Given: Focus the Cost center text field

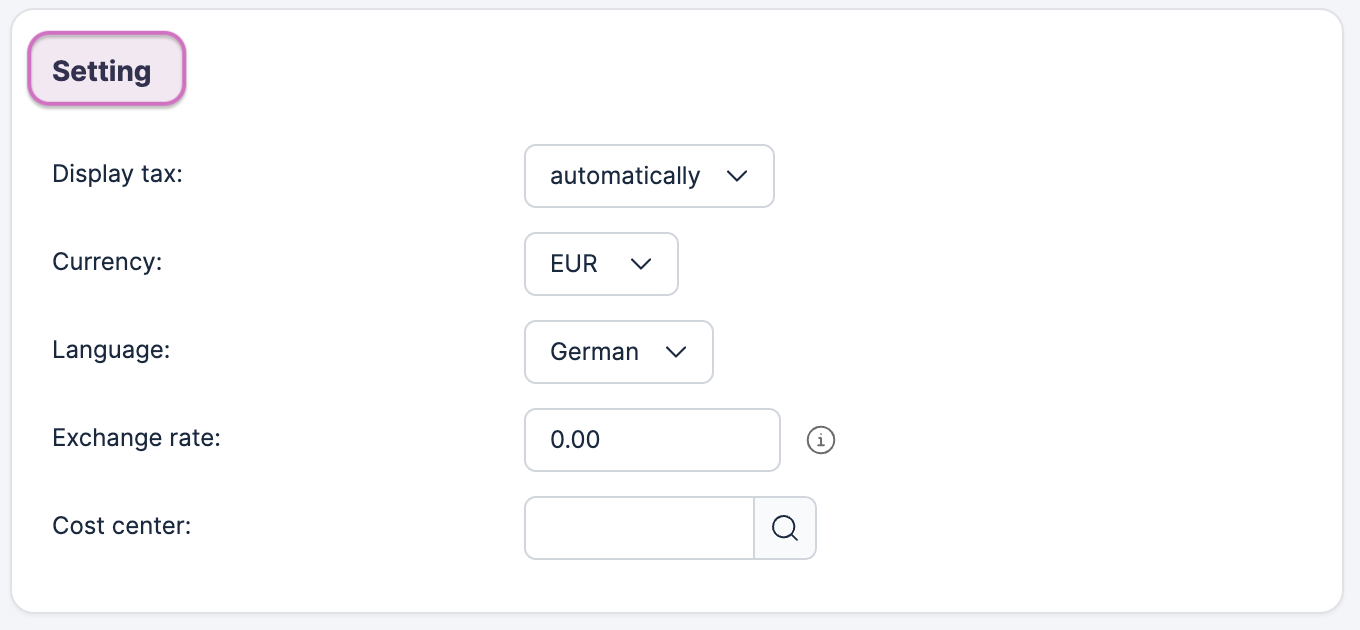Looking at the screenshot, I should [x=639, y=528].
